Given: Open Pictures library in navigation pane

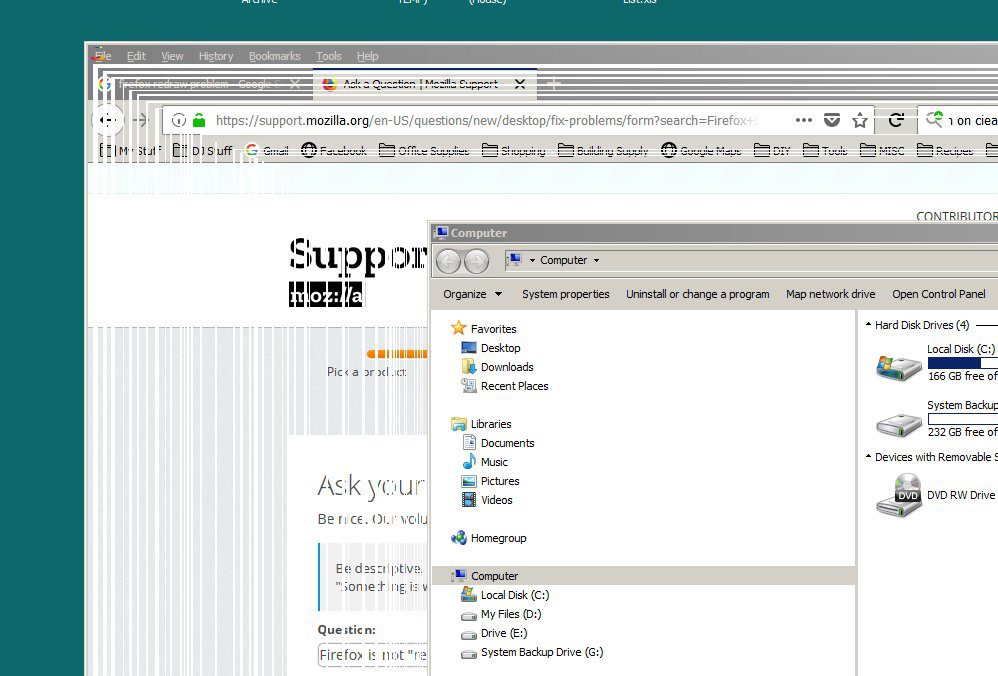Looking at the screenshot, I should 490,481.
